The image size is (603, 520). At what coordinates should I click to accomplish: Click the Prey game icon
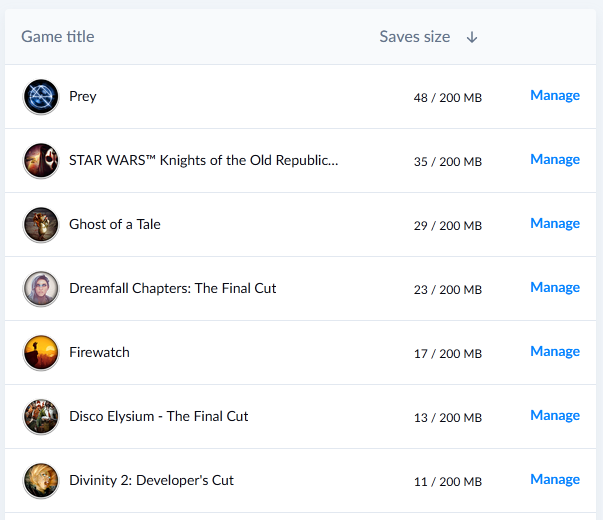tap(41, 97)
